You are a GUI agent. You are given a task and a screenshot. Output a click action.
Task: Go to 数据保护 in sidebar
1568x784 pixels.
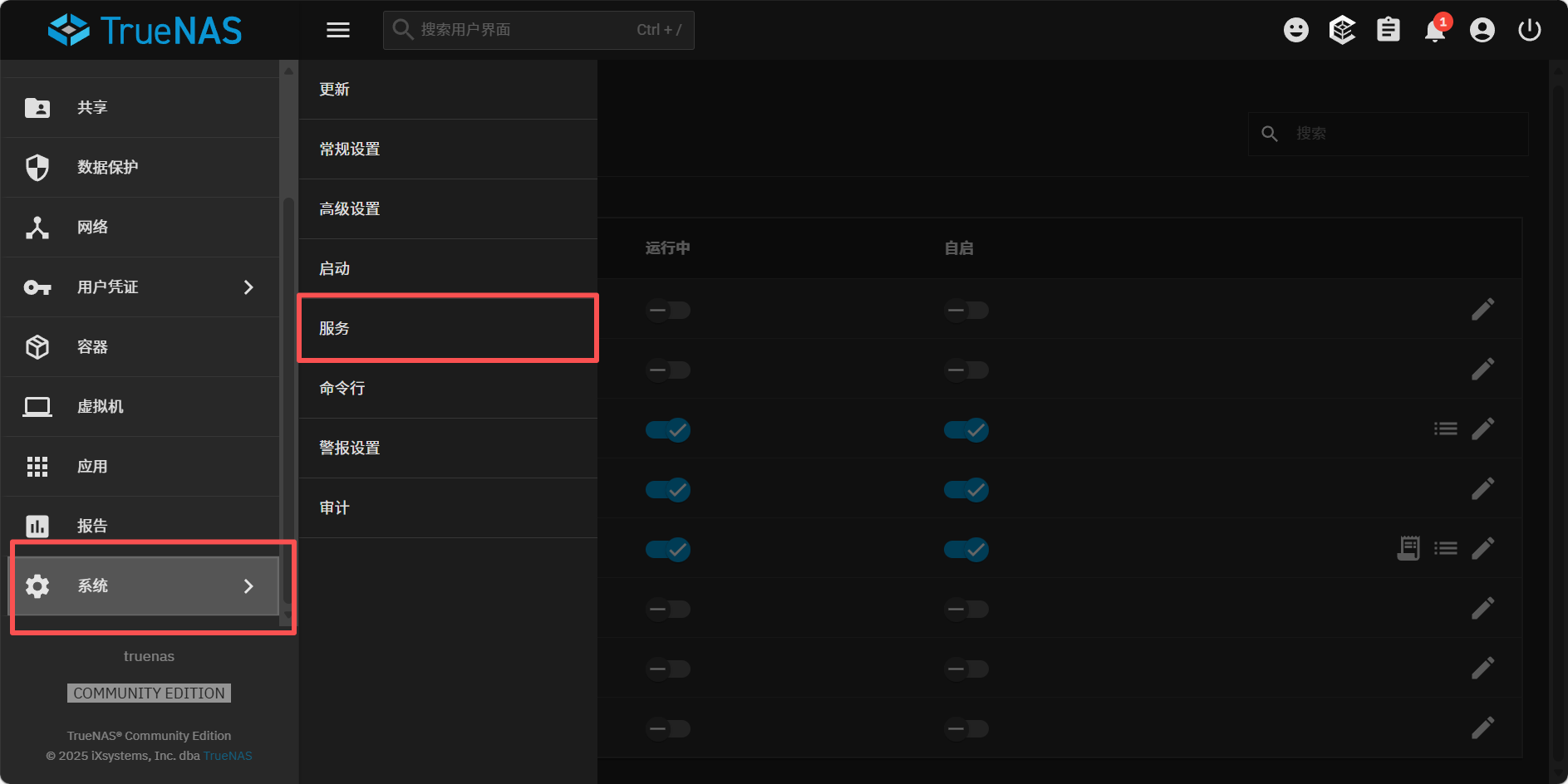pyautogui.click(x=108, y=168)
